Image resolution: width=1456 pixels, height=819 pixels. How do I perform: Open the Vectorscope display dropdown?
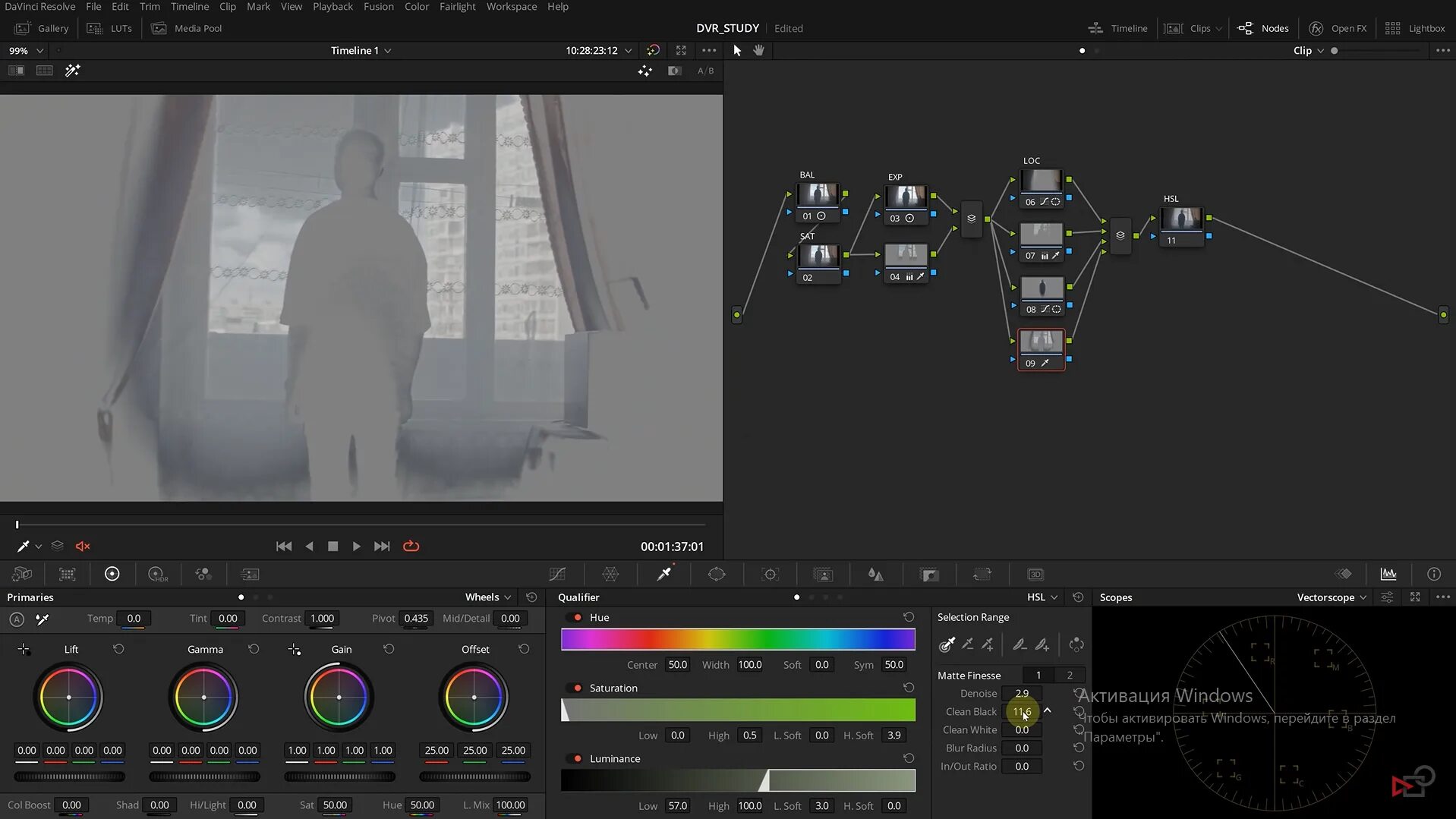coord(1331,597)
